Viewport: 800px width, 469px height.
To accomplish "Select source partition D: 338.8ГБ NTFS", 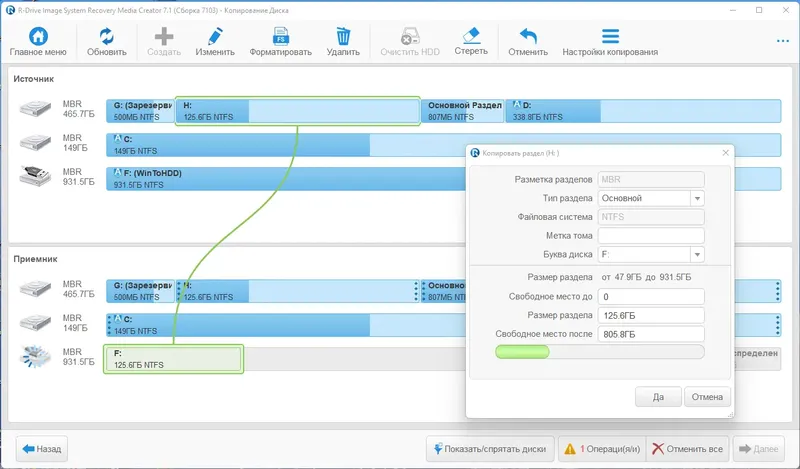I will click(x=643, y=111).
